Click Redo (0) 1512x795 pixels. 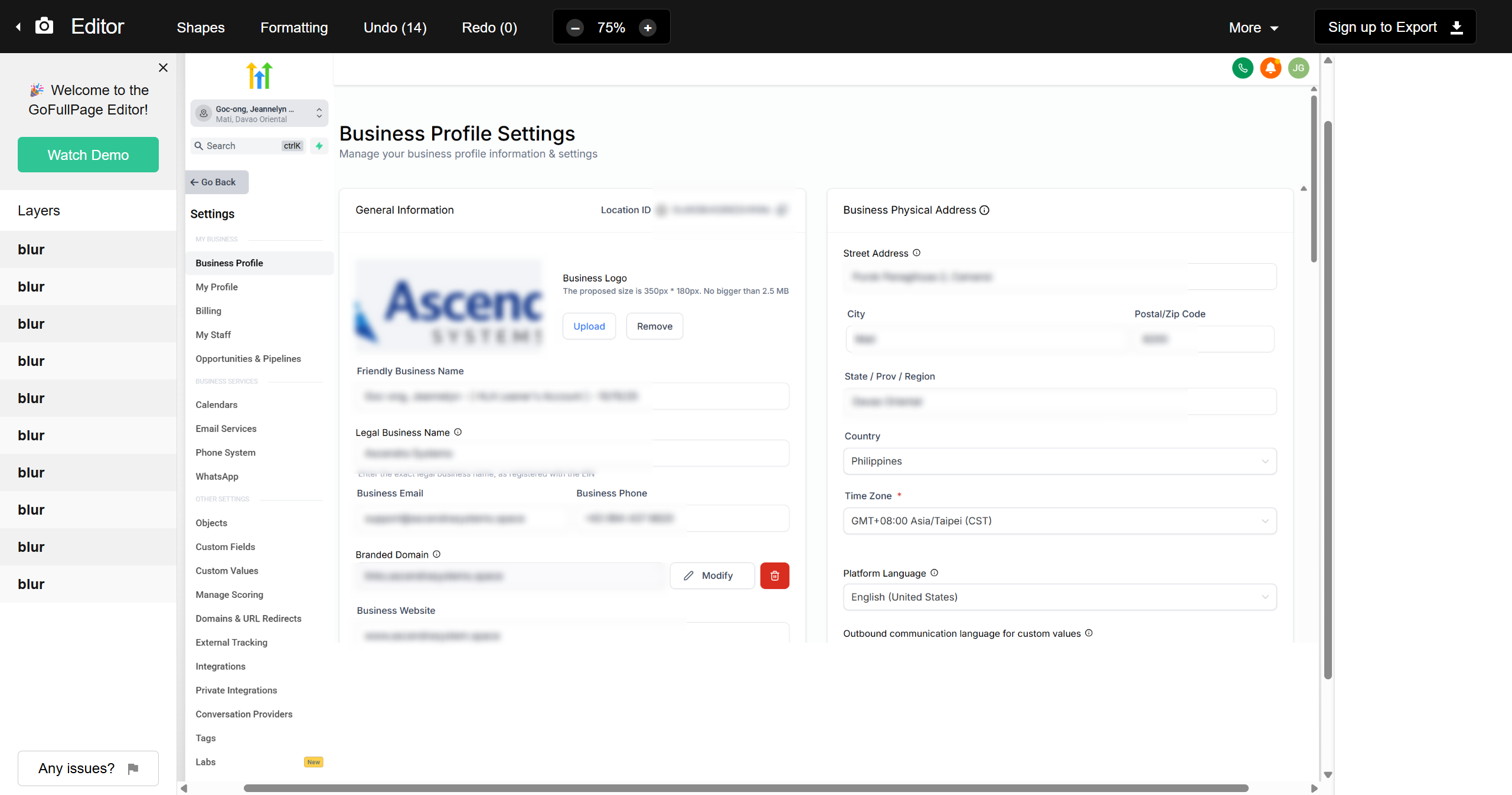tap(489, 28)
